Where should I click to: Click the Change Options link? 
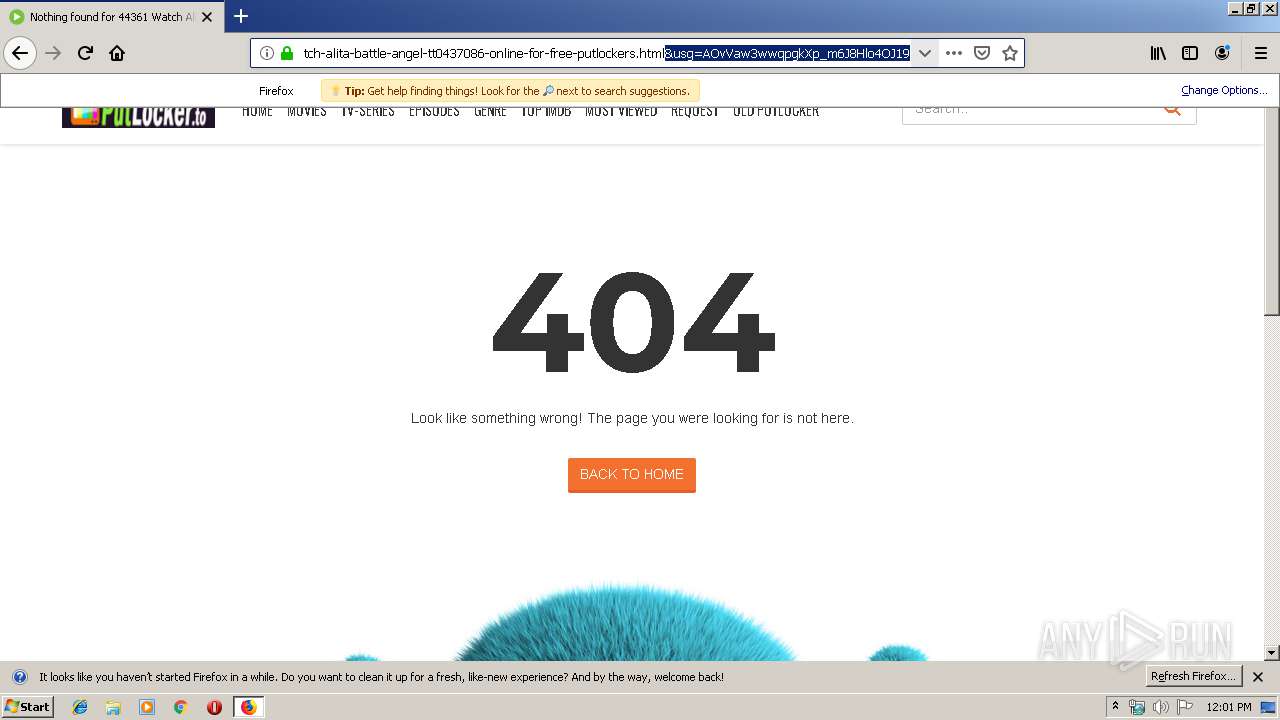tap(1223, 90)
